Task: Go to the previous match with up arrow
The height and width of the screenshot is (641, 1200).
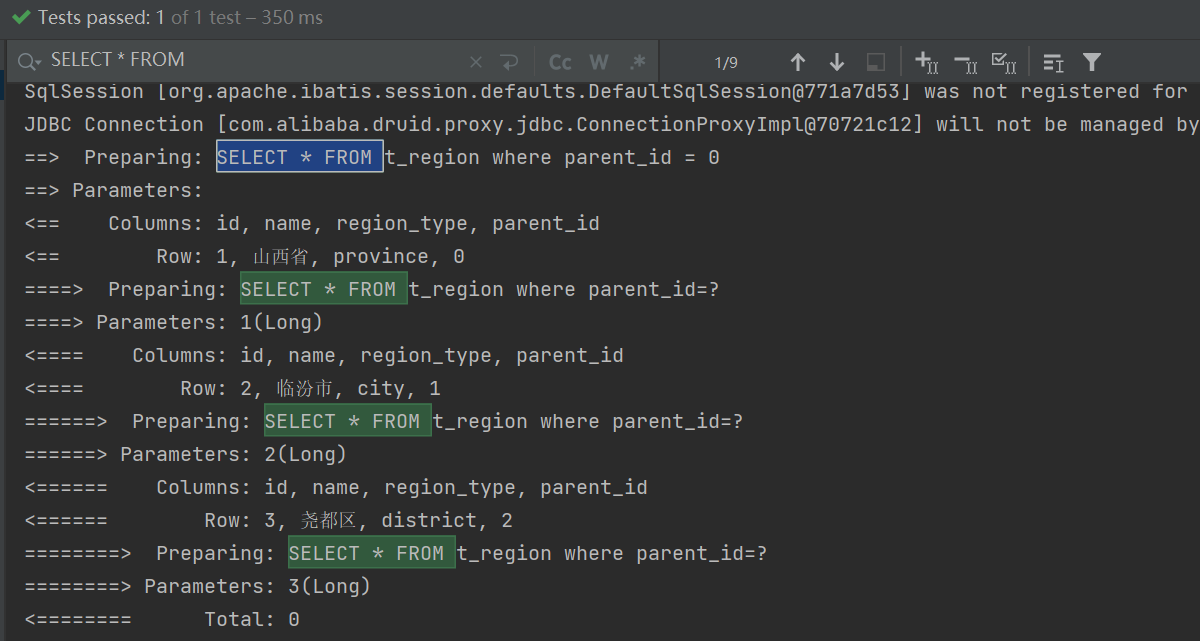Action: point(797,61)
